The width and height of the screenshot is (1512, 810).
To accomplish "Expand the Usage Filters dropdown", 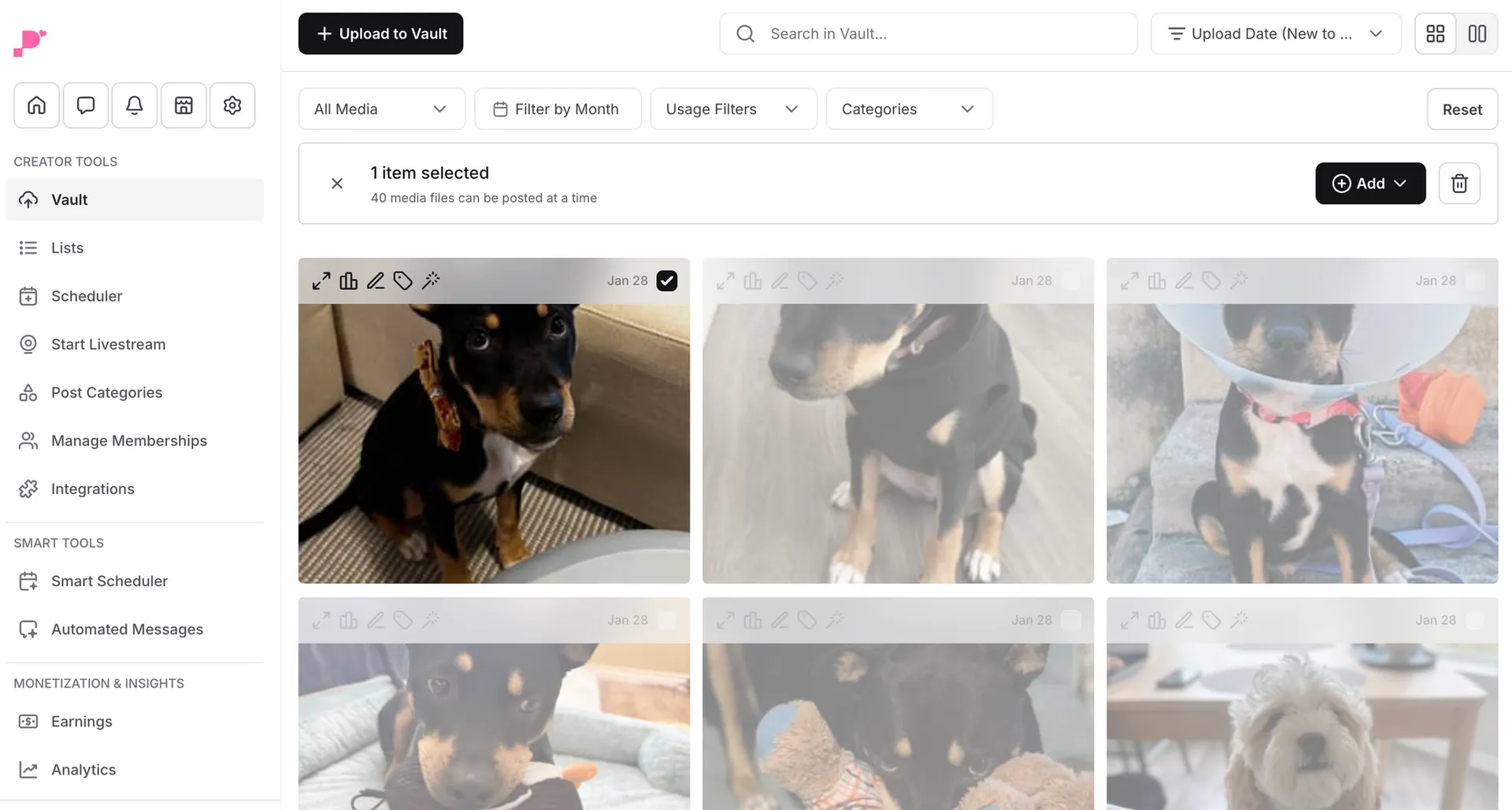I will [732, 109].
